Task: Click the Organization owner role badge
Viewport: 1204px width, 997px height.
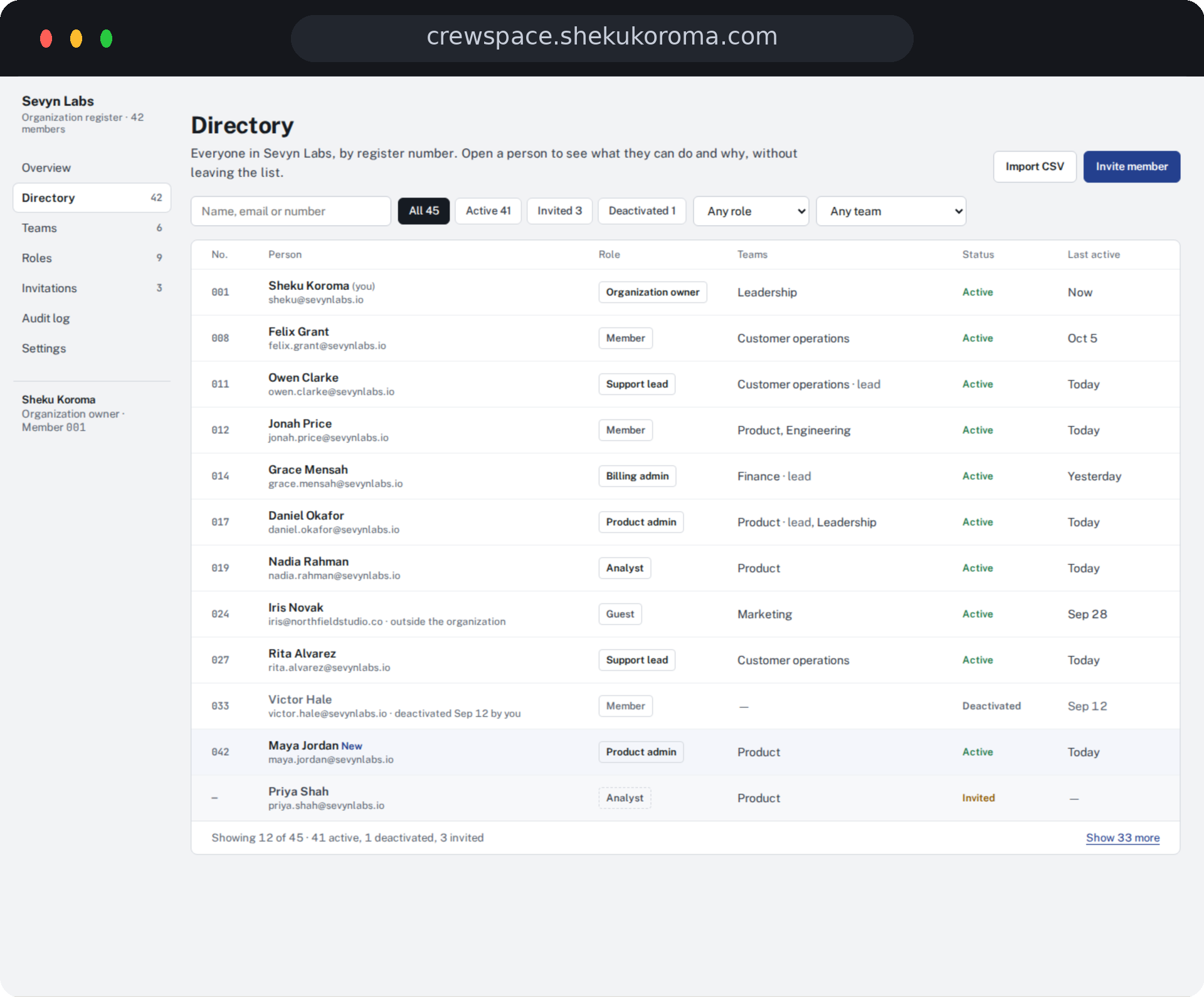Action: click(652, 292)
